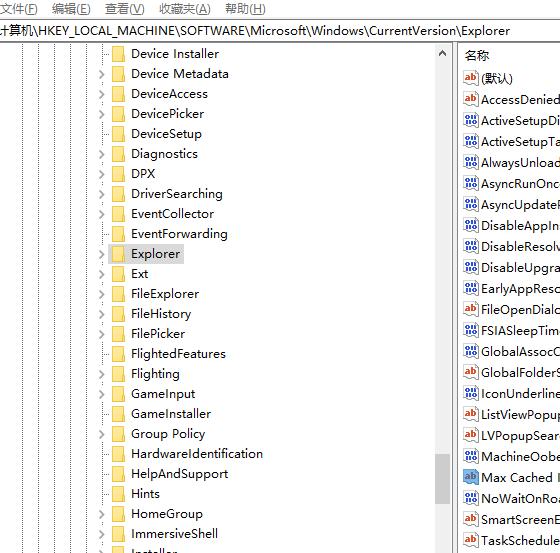The height and width of the screenshot is (553, 560).
Task: Expand the Device Metadata key
Action: pyautogui.click(x=101, y=74)
